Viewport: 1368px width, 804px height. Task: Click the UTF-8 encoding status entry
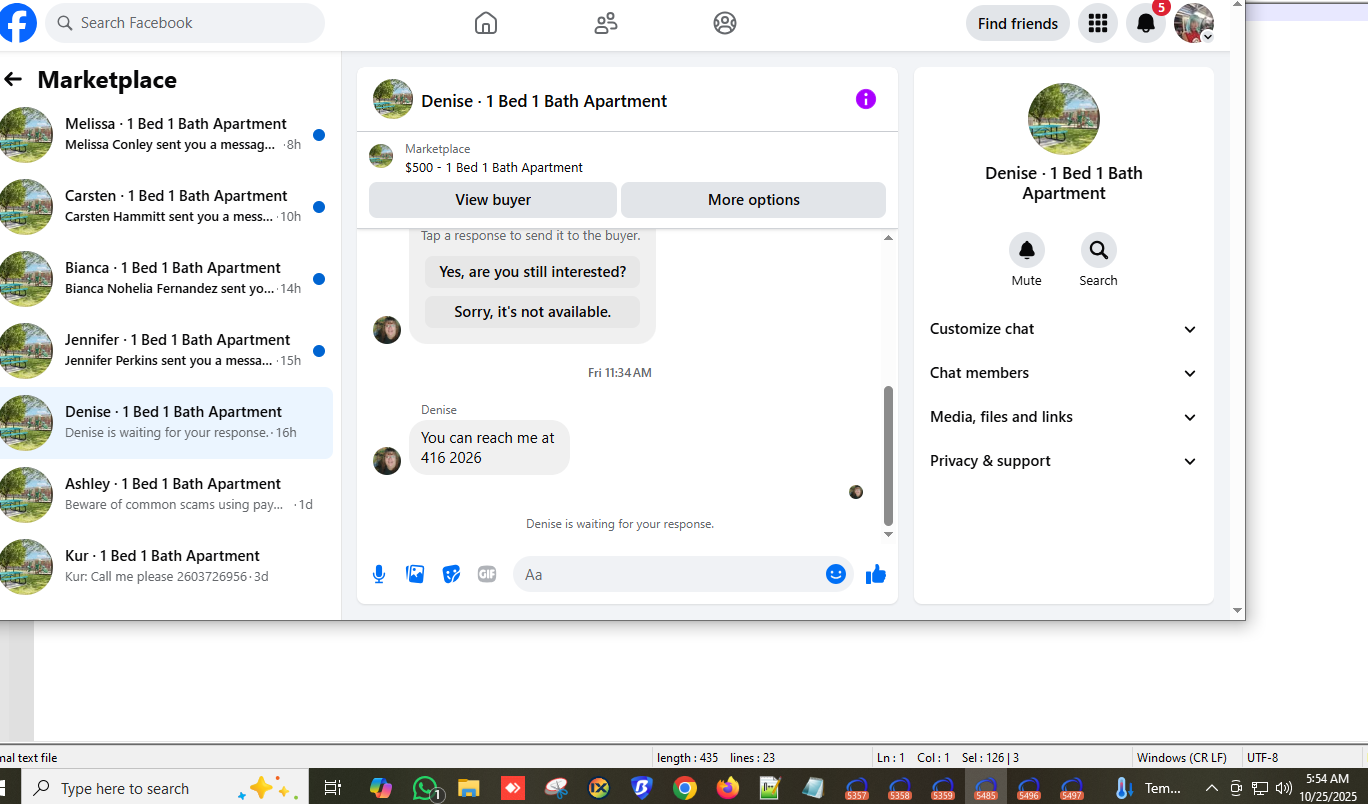pos(1263,758)
